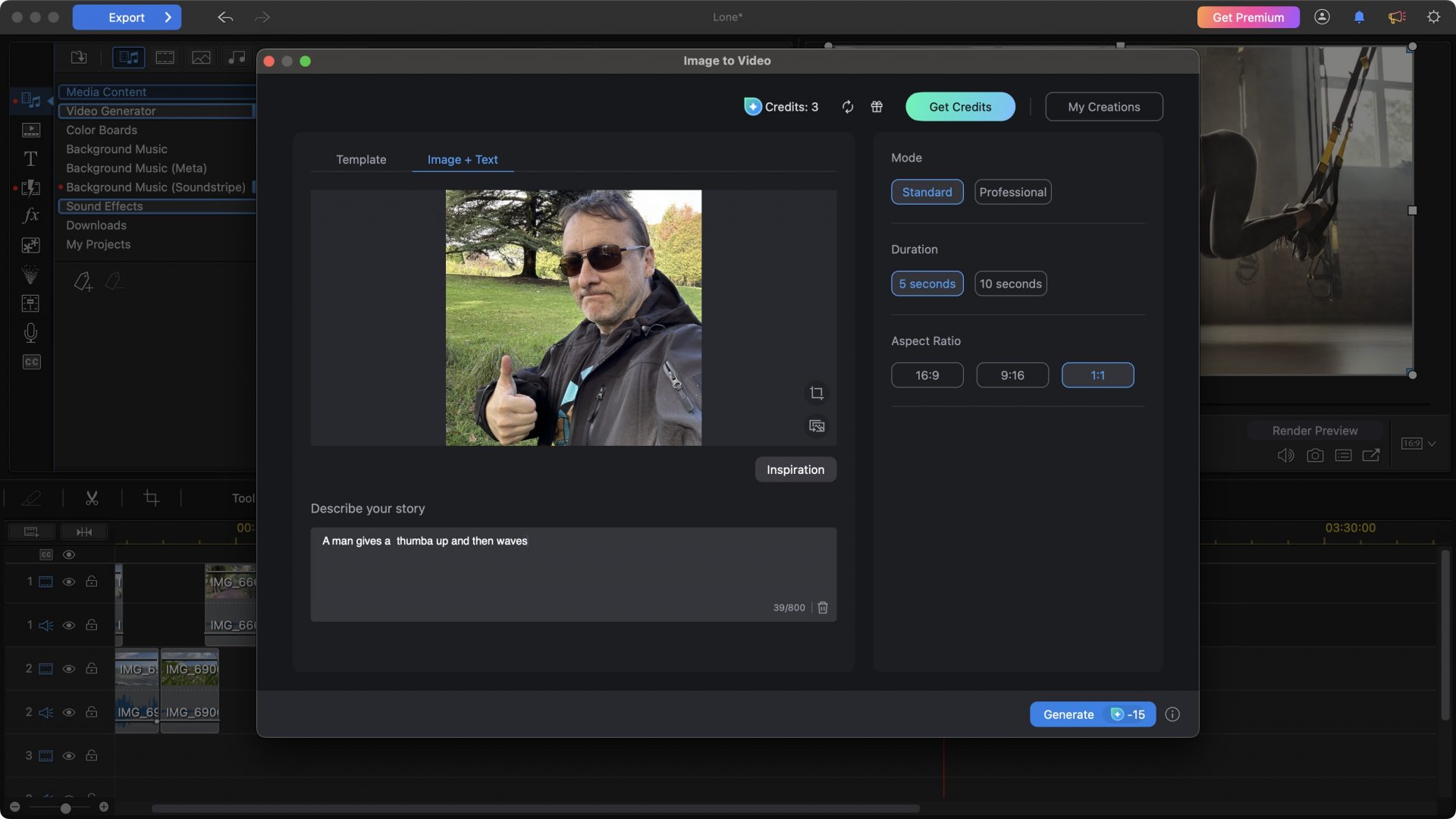
Task: Open Background Music in media list
Action: [x=116, y=149]
